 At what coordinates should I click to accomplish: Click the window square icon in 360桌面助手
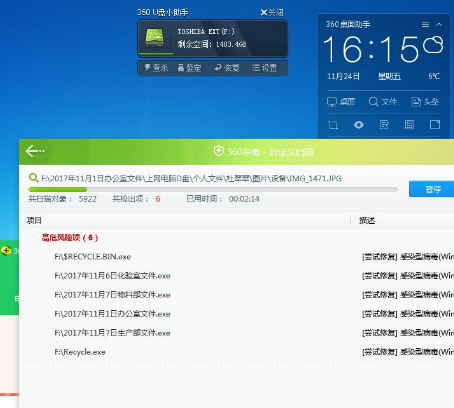point(435,125)
